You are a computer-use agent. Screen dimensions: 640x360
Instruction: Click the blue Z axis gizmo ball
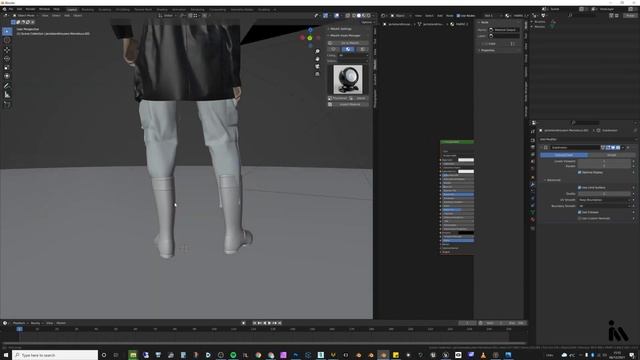[x=310, y=30]
